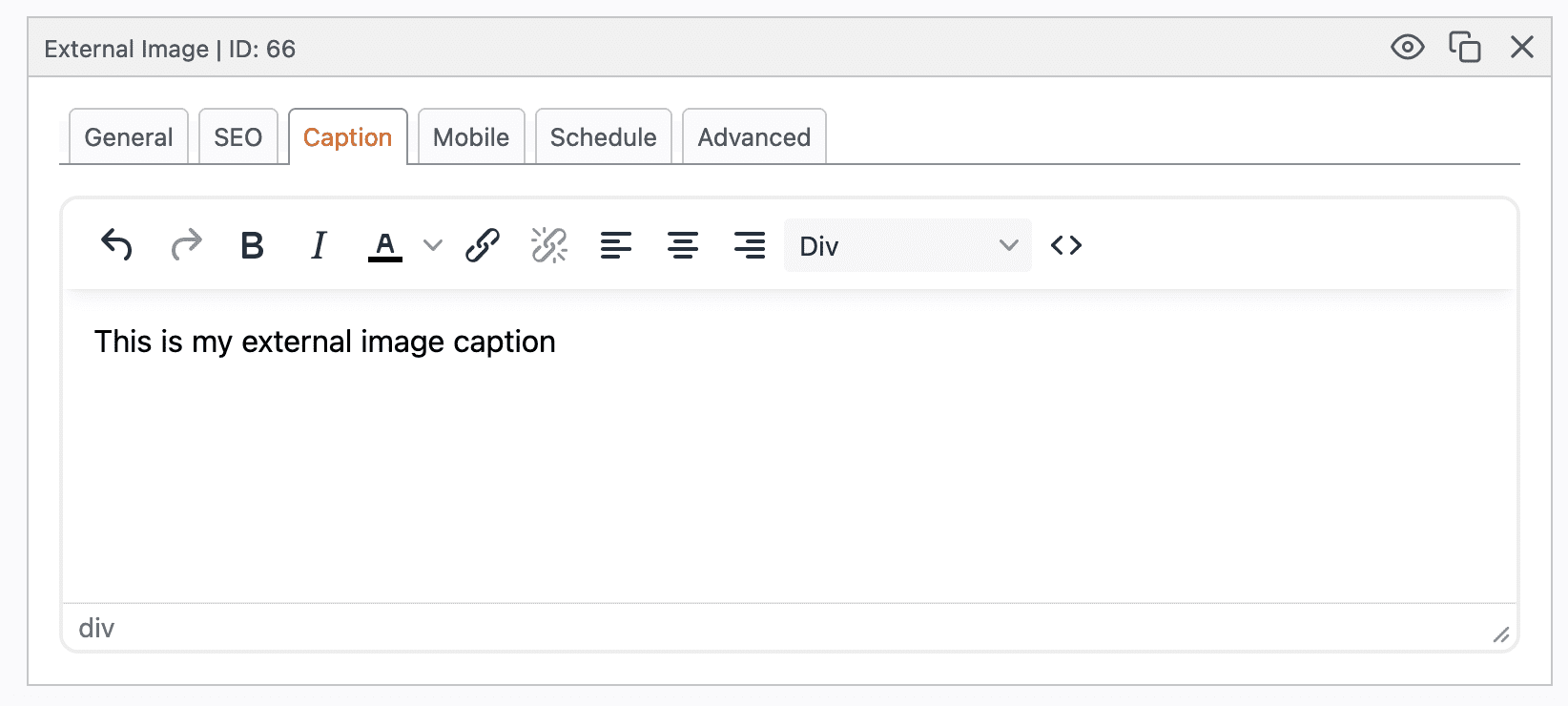Open the text color picker dropdown arrow
The image size is (1568, 706).
433,245
